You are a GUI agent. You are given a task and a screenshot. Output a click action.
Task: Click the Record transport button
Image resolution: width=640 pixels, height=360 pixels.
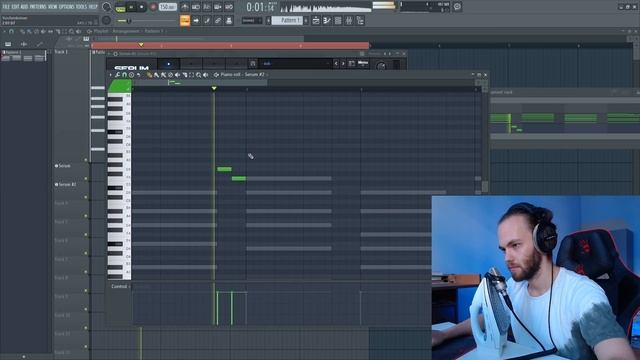(x=153, y=7)
